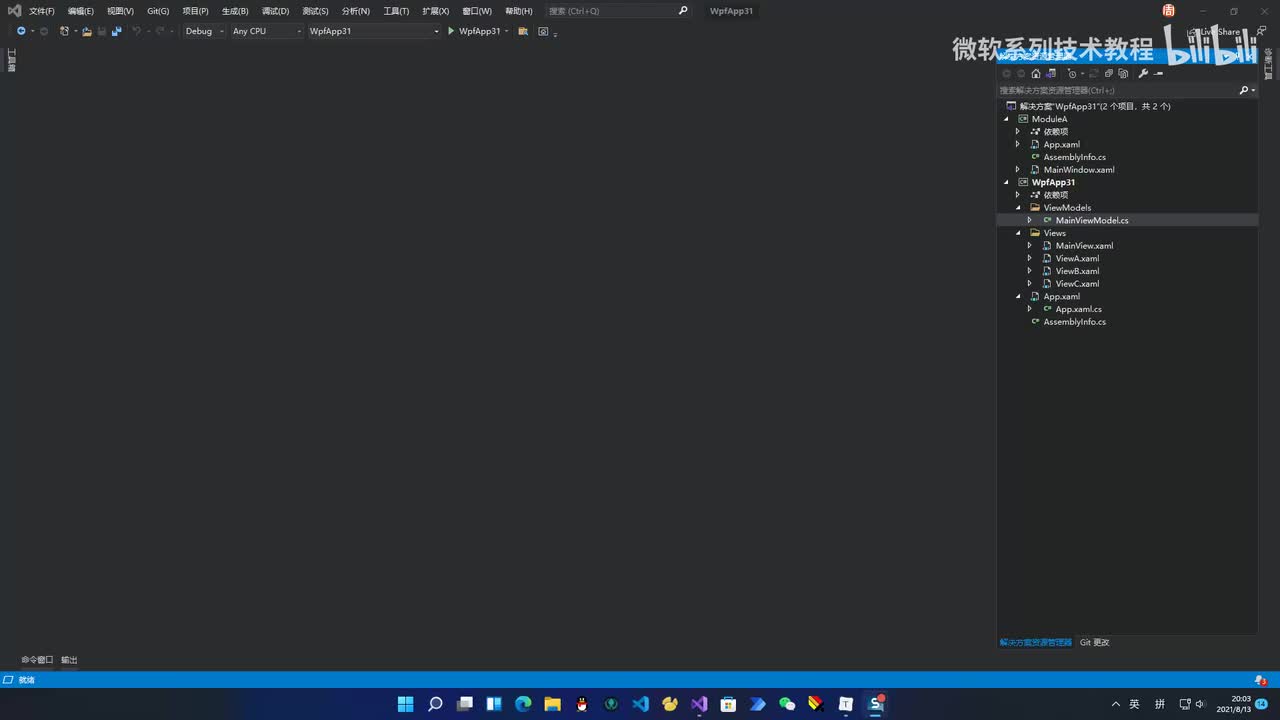Open the Git(G) menu

(158, 11)
